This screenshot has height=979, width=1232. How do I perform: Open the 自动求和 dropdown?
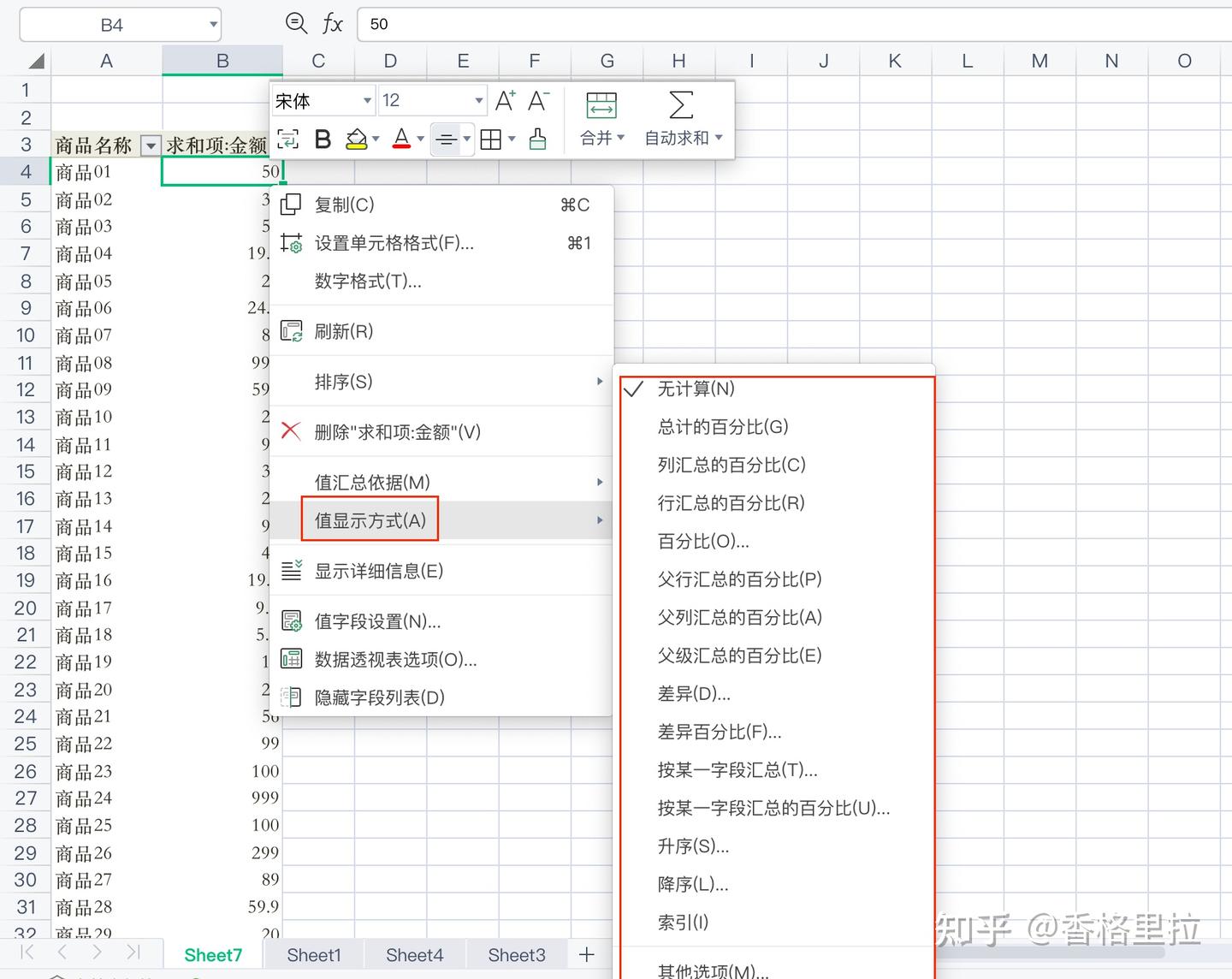coord(684,138)
